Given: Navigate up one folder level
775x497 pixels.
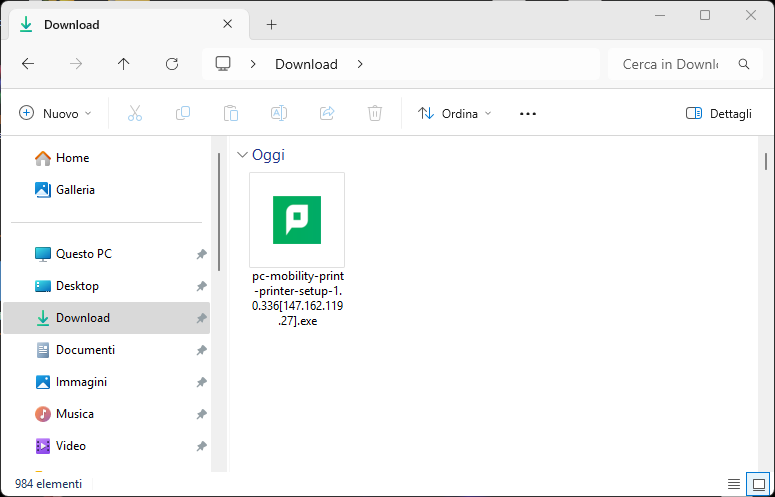Looking at the screenshot, I should [x=123, y=64].
